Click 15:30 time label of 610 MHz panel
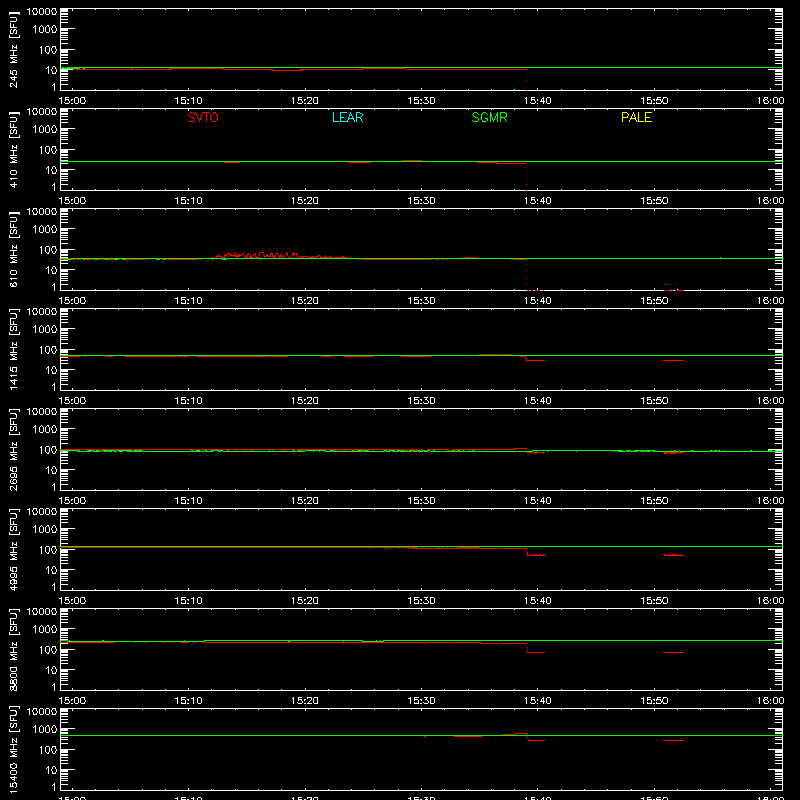 pyautogui.click(x=421, y=301)
